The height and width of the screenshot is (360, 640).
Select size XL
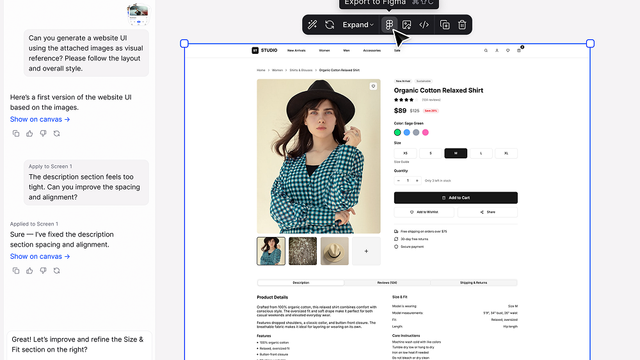[506, 153]
